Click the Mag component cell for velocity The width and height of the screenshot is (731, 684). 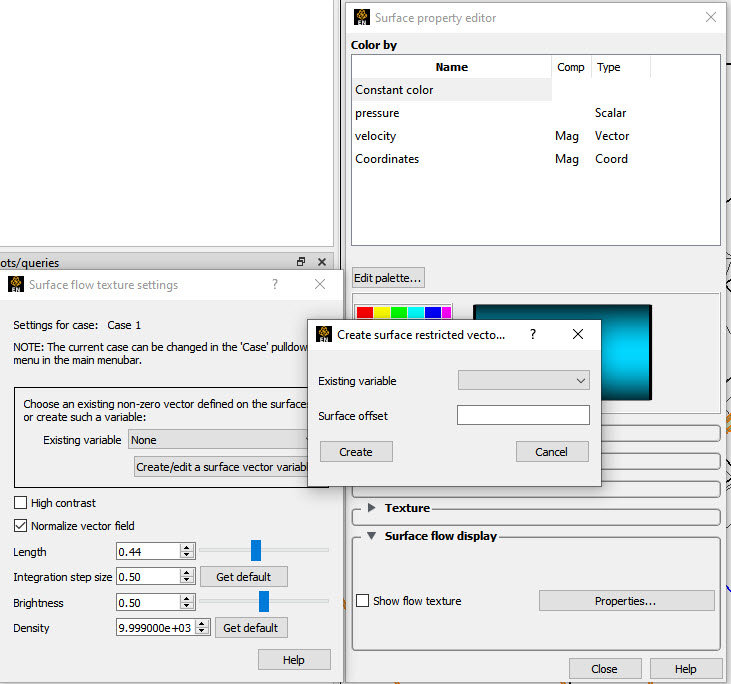[567, 136]
